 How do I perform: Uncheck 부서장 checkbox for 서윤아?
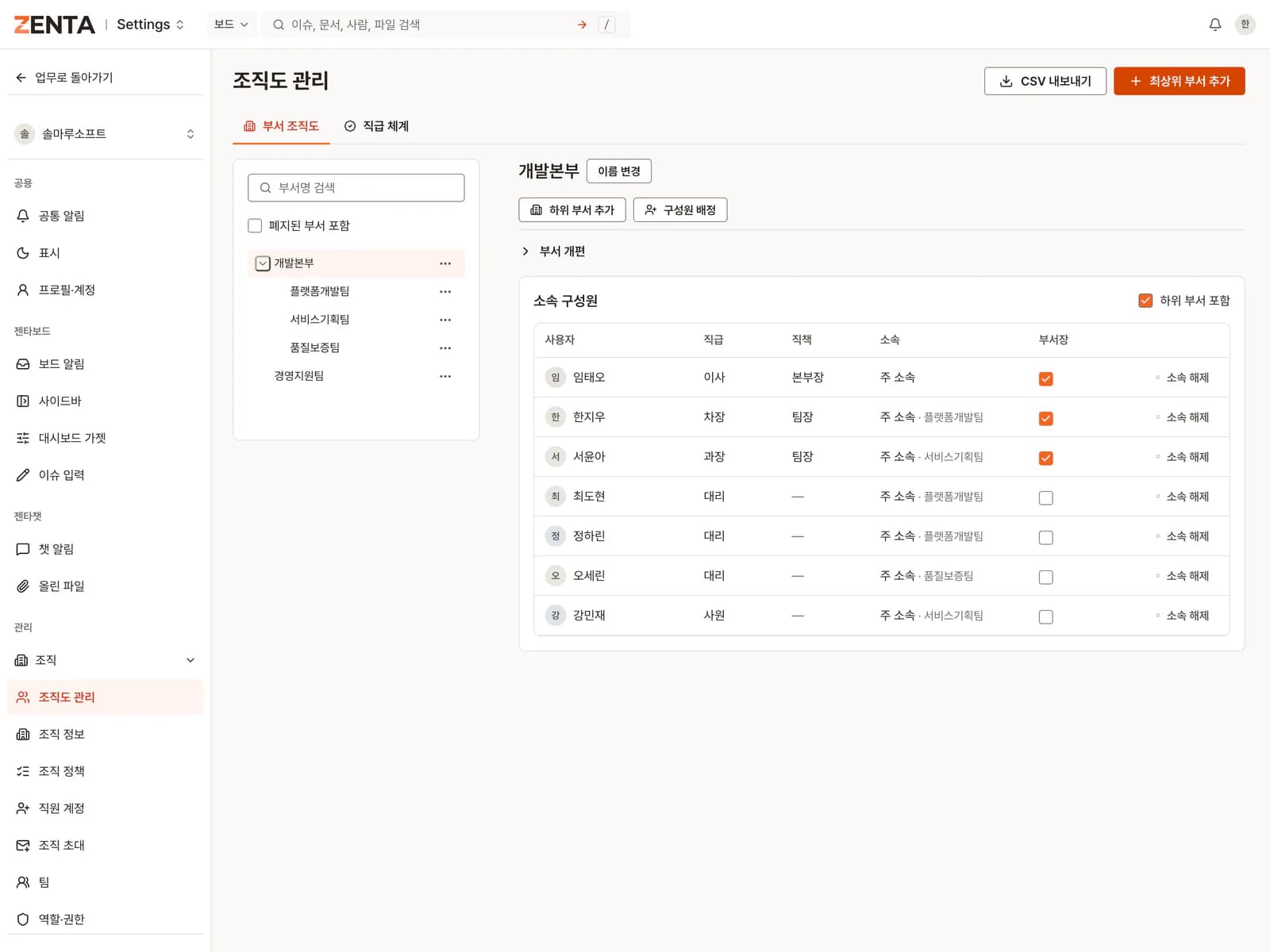point(1046,459)
